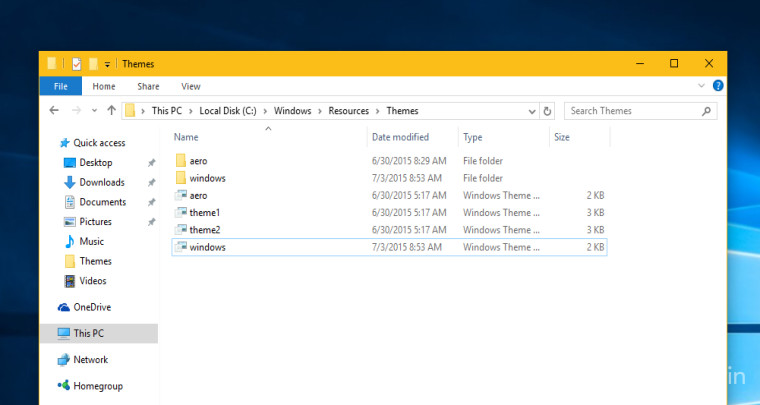Viewport: 760px width, 405px height.
Task: Open the Help question mark icon
Action: (718, 86)
